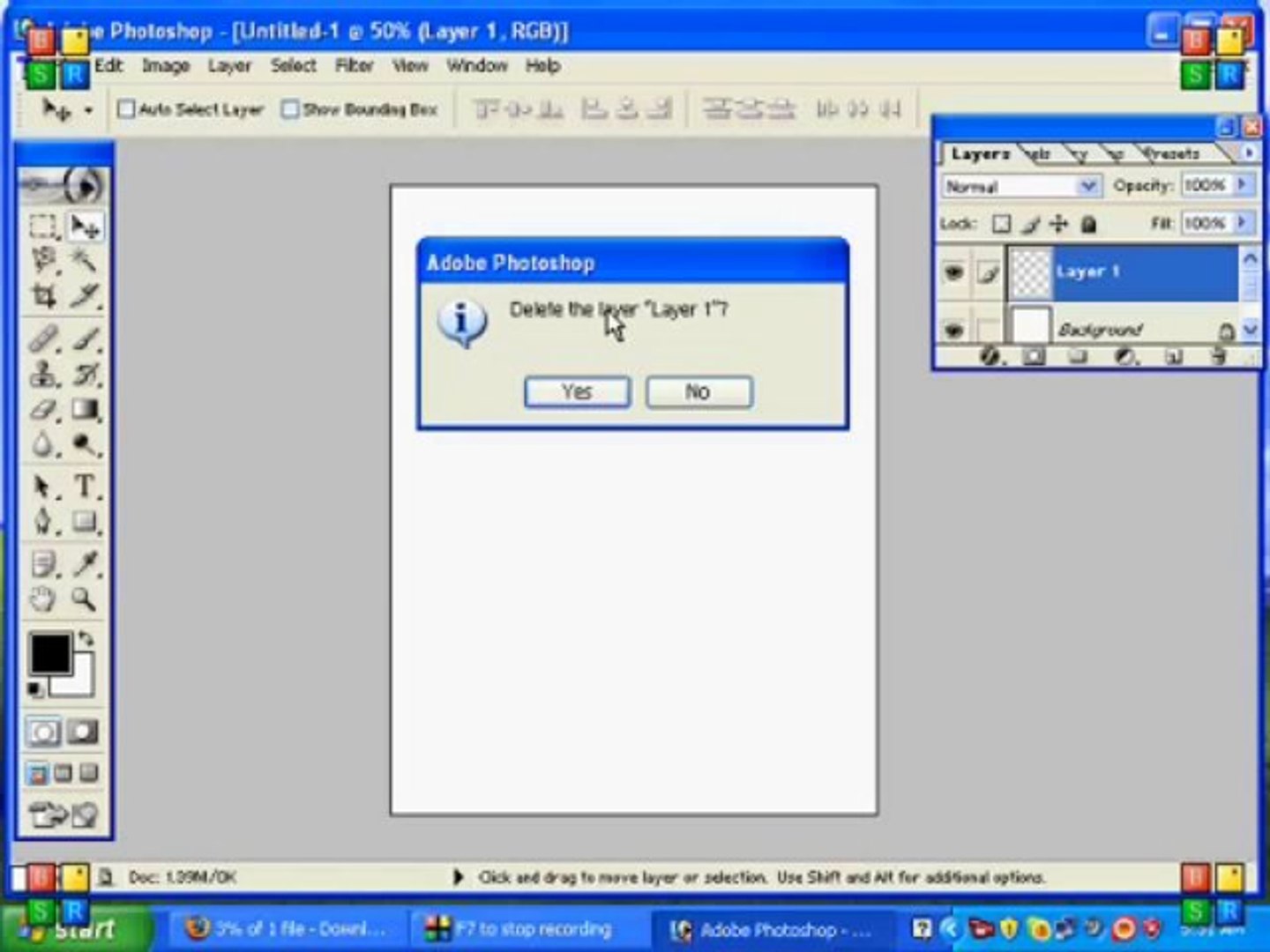Select the Move tool in the toolbox
Image resolution: width=1270 pixels, height=952 pixels.
point(85,227)
